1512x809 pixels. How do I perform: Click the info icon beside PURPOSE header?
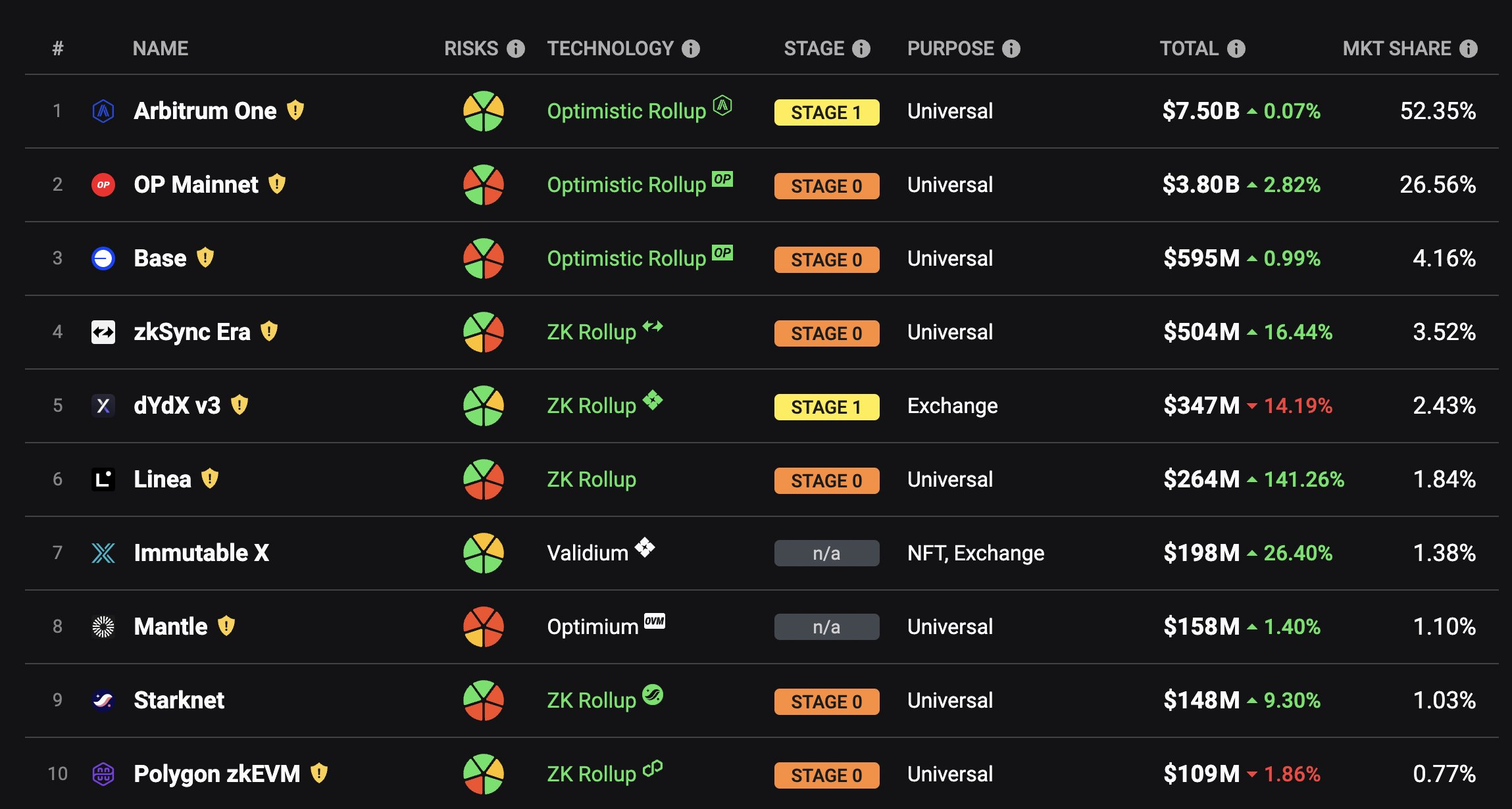click(1011, 49)
